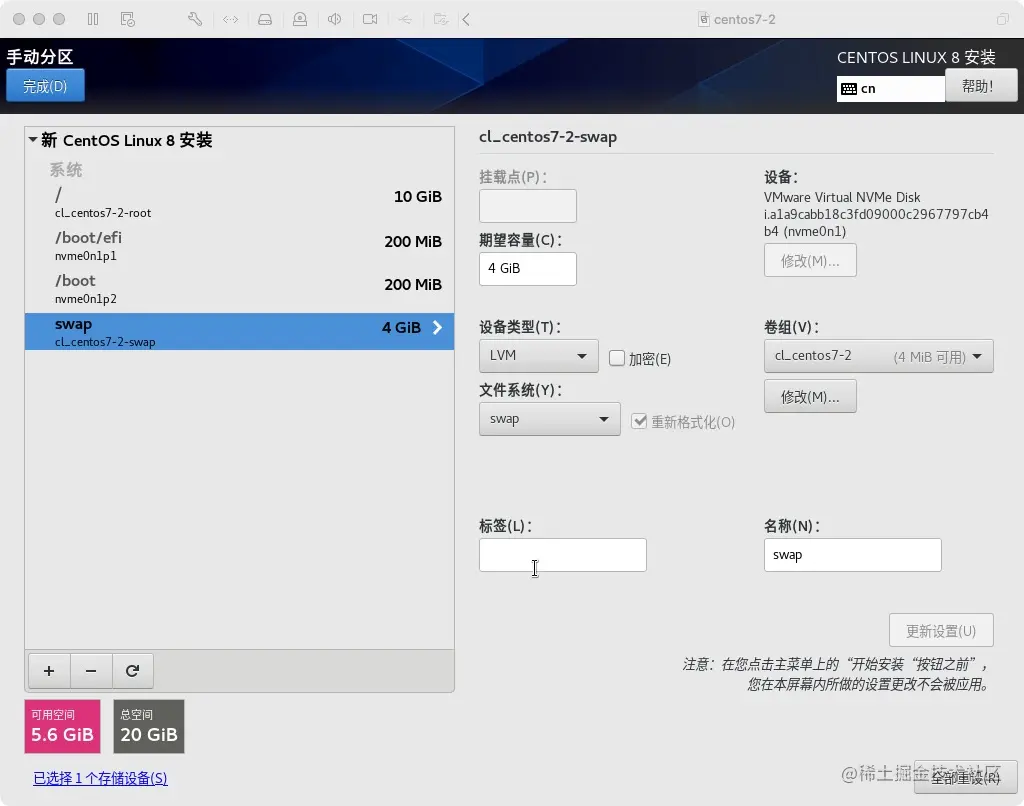Screen dimensions: 1024x806
Task: Collapse the toolbar with left chevron
Action: pyautogui.click(x=466, y=19)
